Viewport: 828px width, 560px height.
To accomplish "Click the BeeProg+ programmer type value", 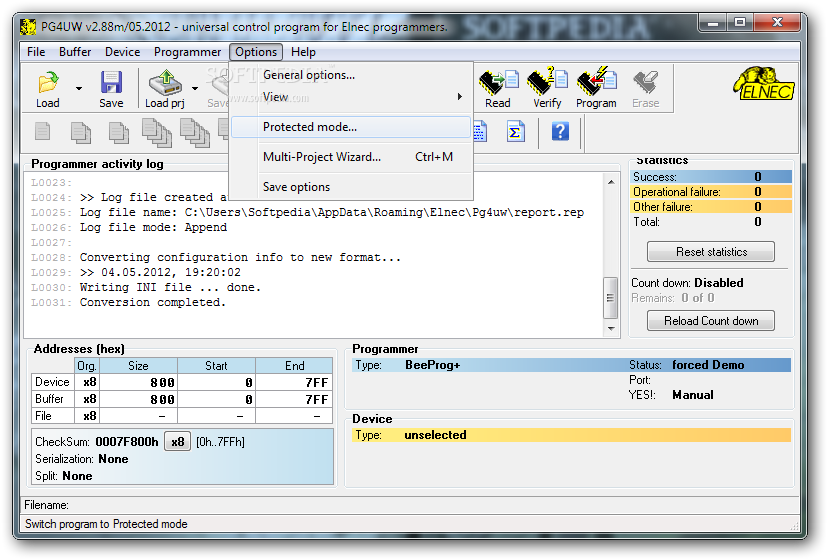I will [432, 365].
